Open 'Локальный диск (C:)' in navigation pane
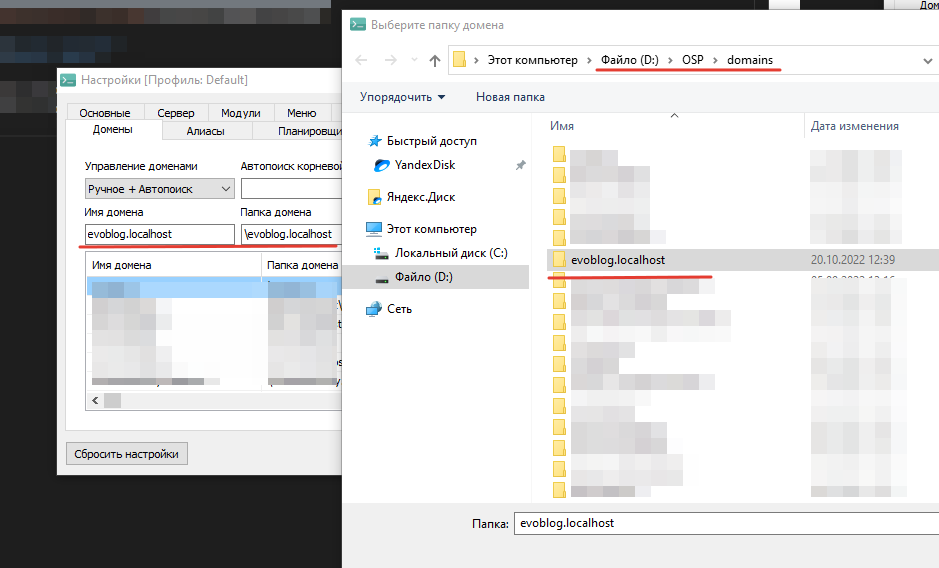The width and height of the screenshot is (939, 568). click(451, 253)
